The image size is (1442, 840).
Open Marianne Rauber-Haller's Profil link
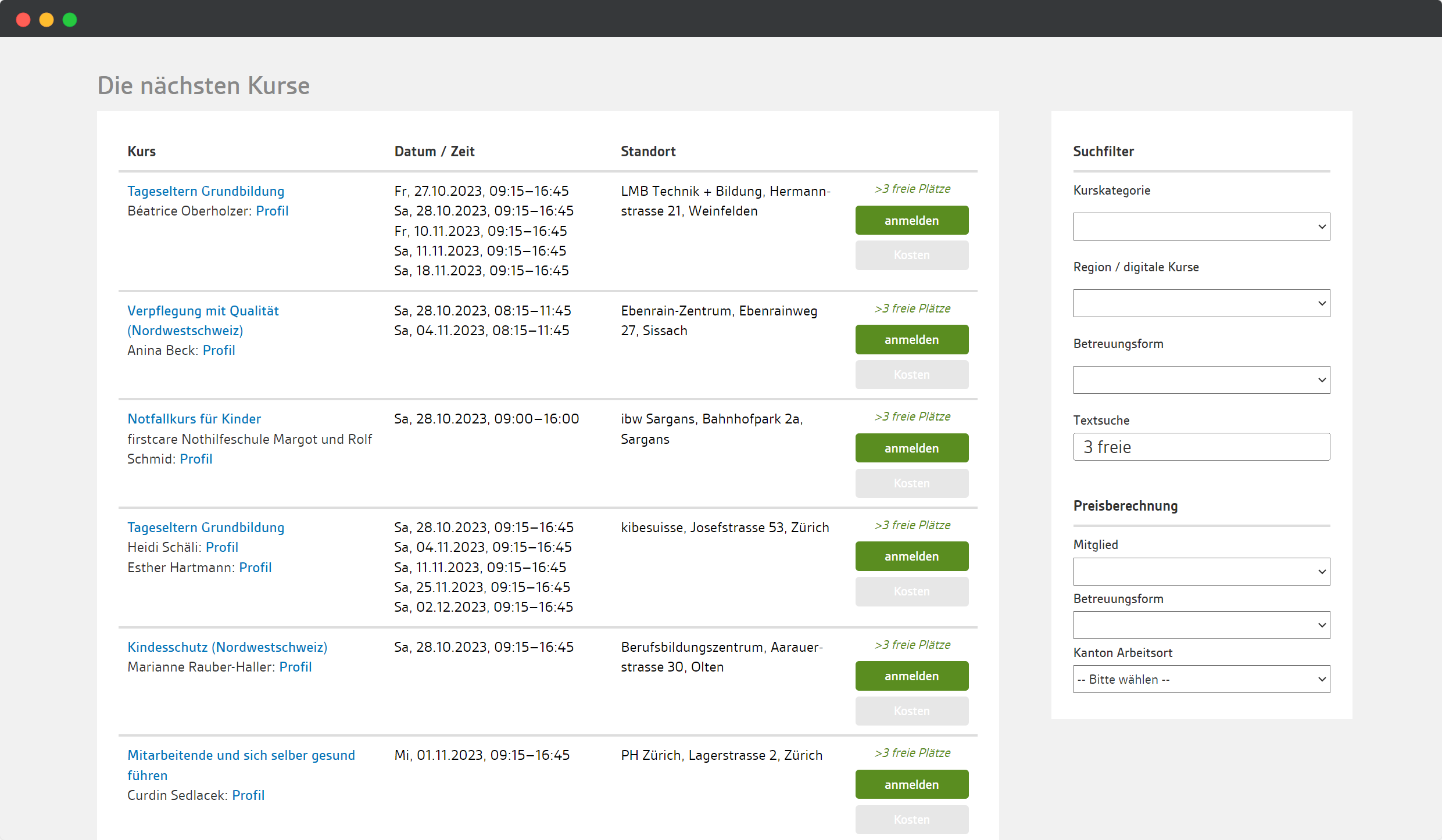[x=295, y=667]
